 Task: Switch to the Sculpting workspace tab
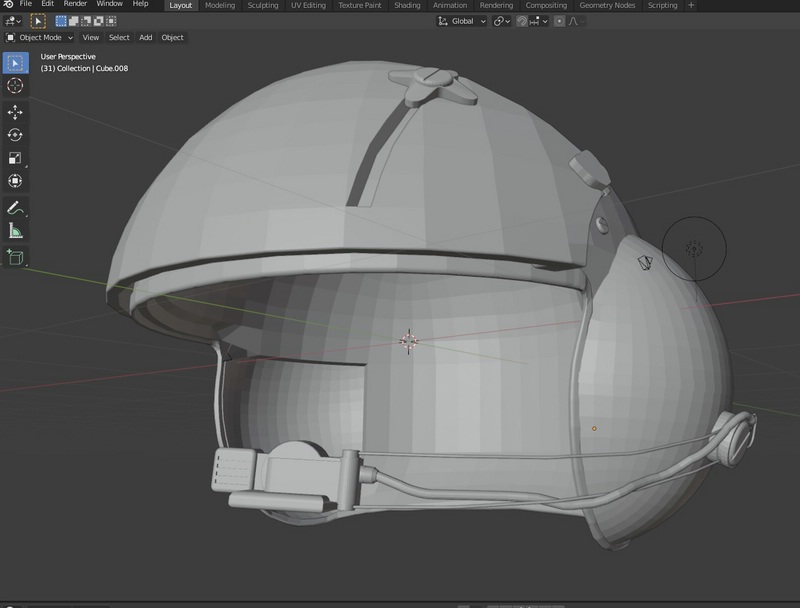pyautogui.click(x=263, y=5)
